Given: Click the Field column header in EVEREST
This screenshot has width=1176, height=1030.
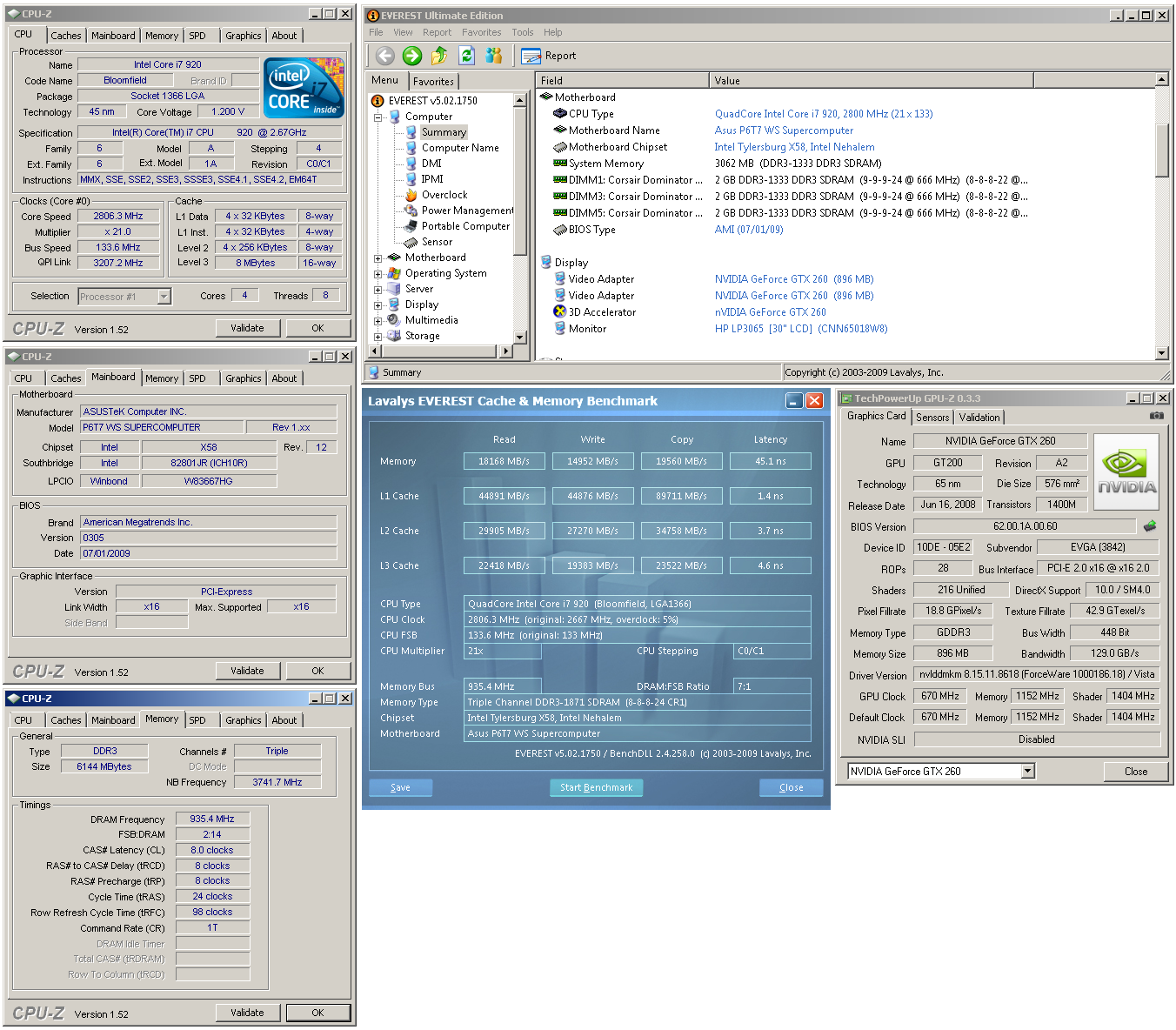Looking at the screenshot, I should pyautogui.click(x=623, y=80).
